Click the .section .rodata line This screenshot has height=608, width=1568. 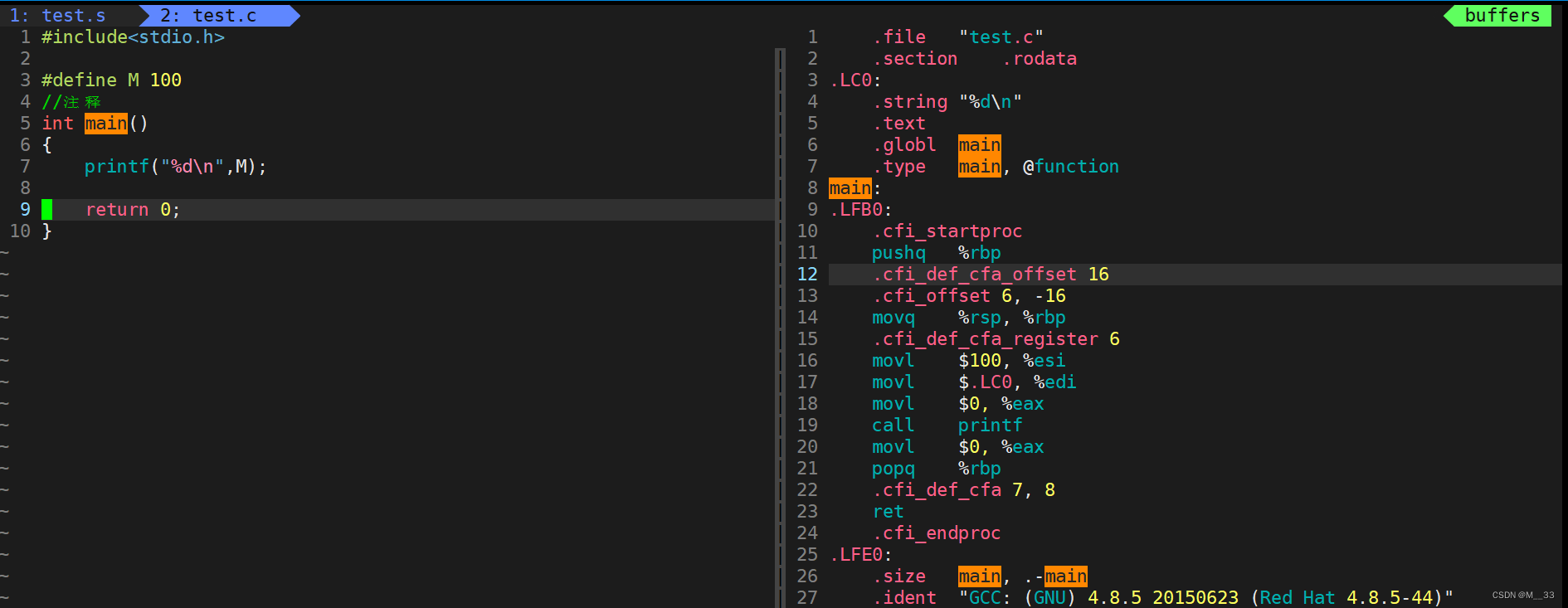[x=974, y=59]
